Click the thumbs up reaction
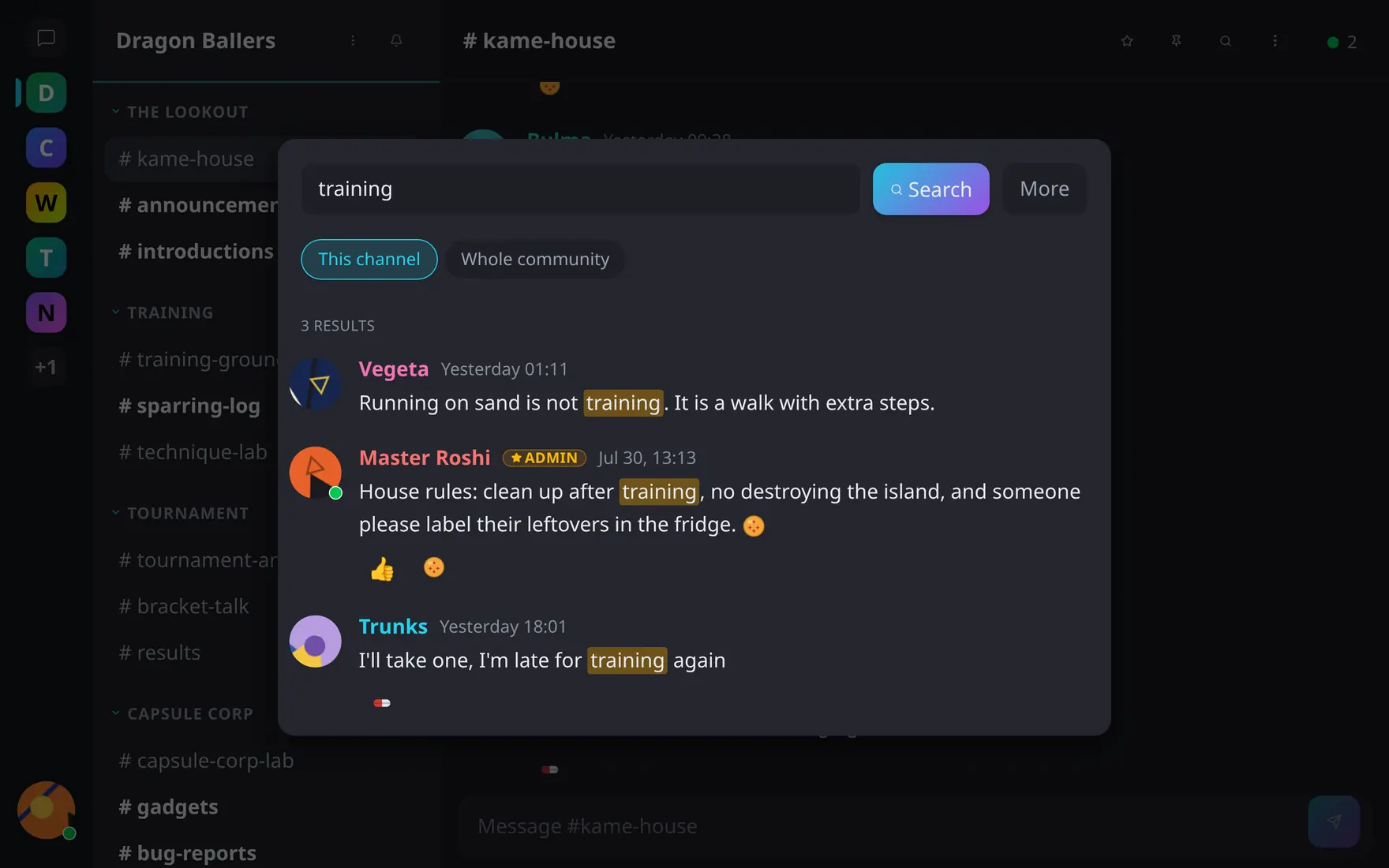The width and height of the screenshot is (1389, 868). pyautogui.click(x=382, y=568)
